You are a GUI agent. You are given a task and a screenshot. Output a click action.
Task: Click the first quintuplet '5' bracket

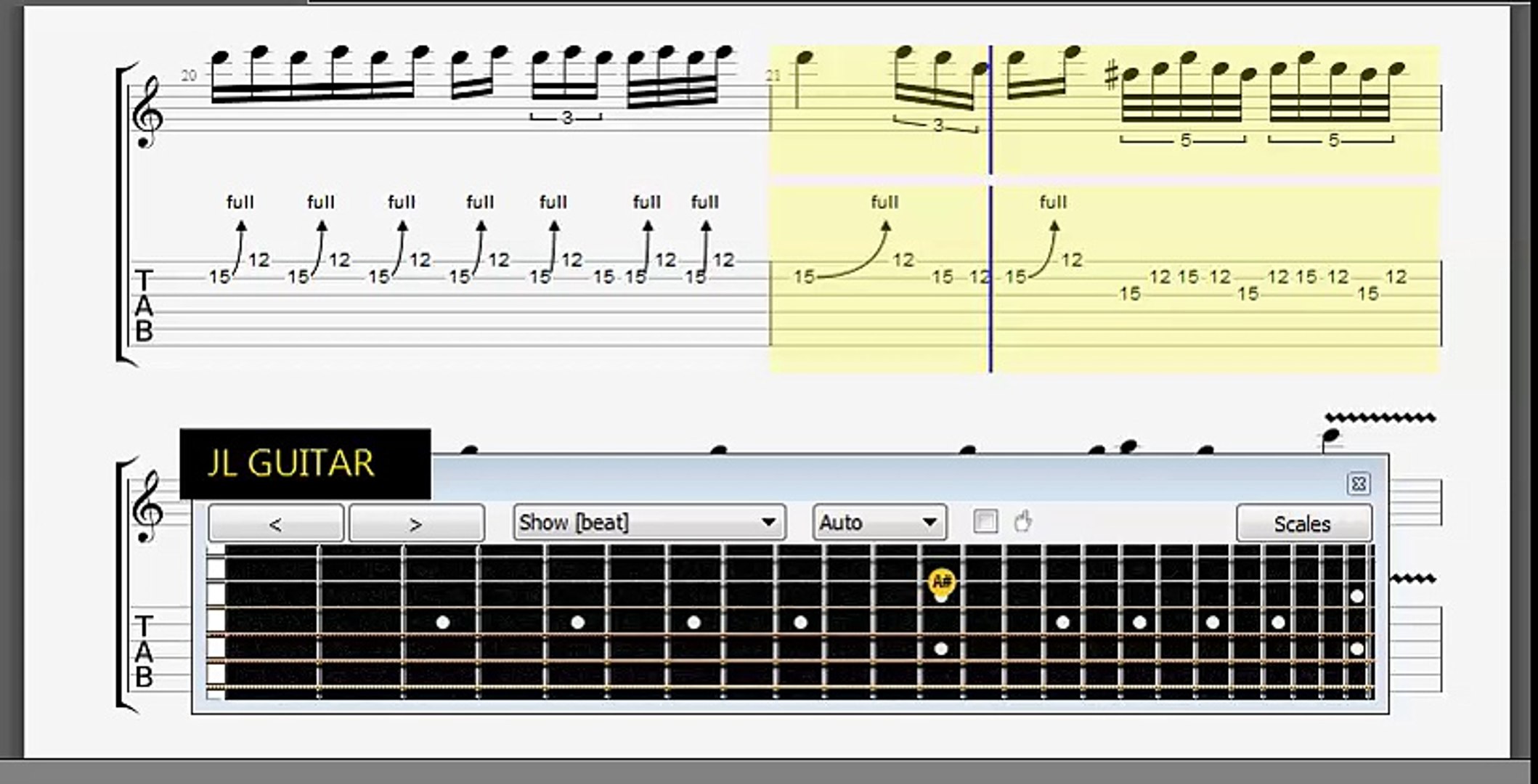[x=1184, y=140]
